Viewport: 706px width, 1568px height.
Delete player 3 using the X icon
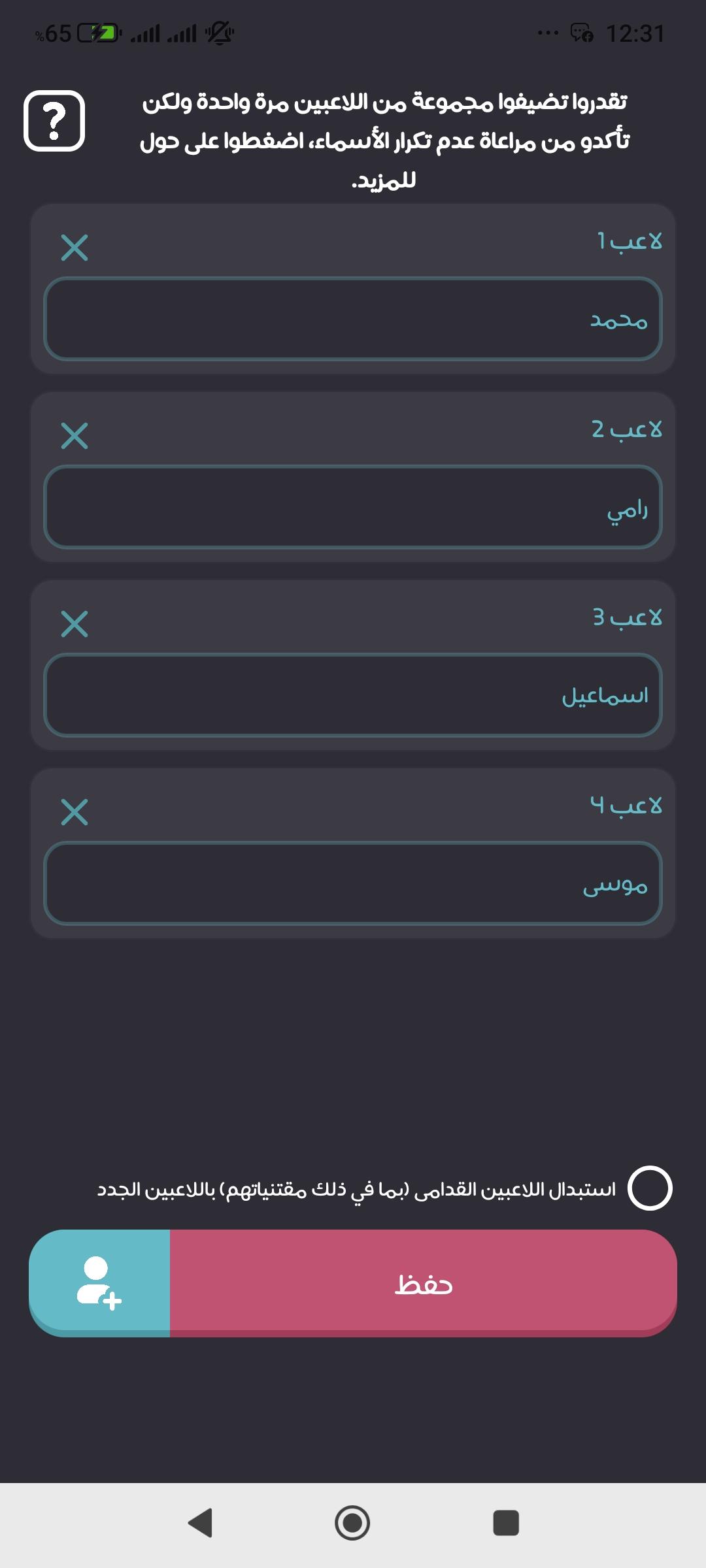[75, 624]
